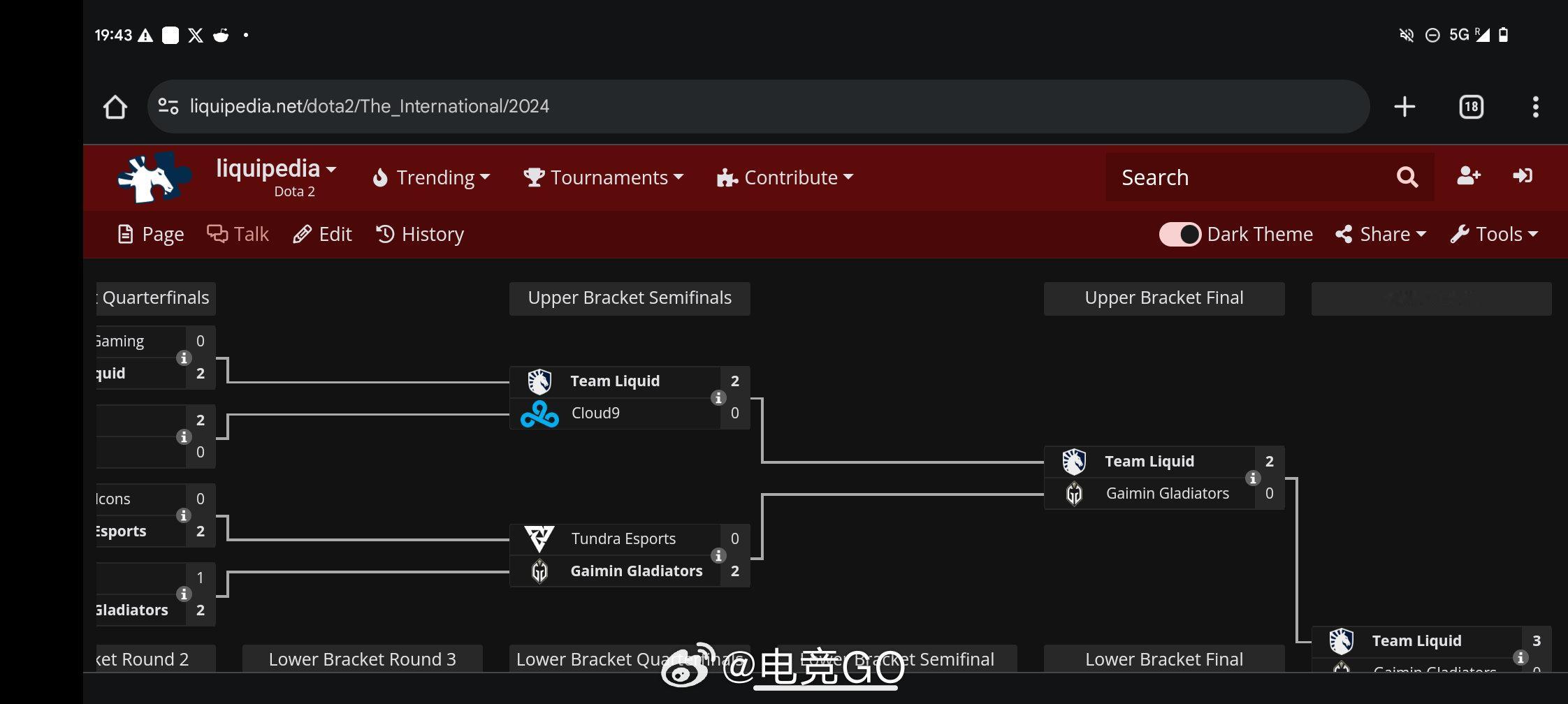Open a new browser tab

pos(1404,107)
